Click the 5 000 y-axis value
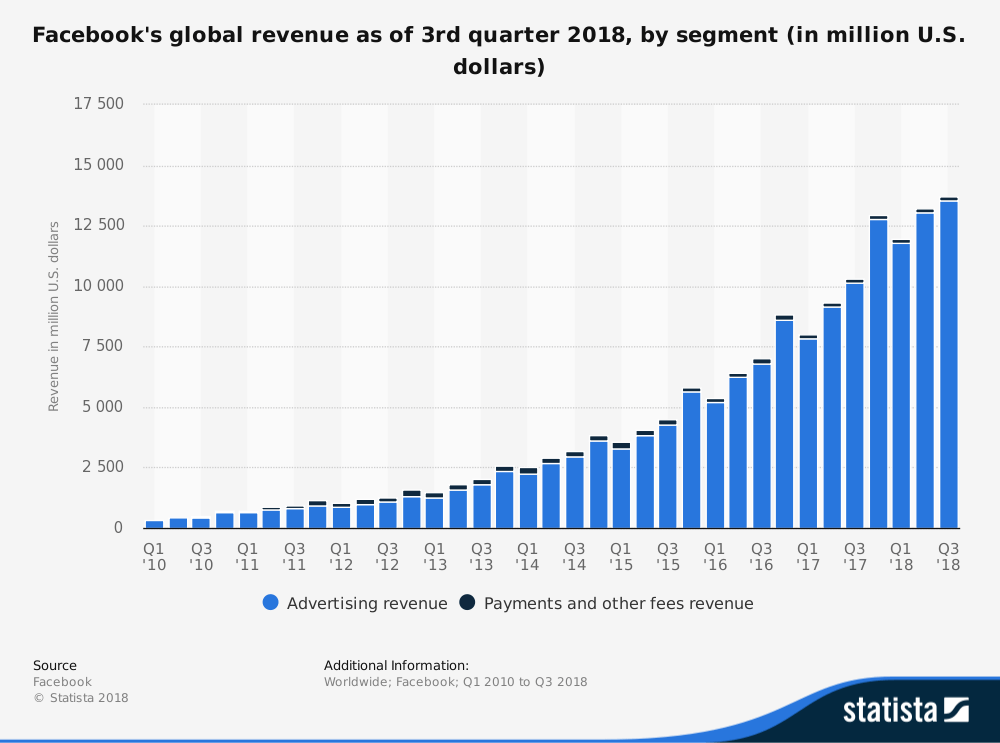The height and width of the screenshot is (743, 1000). pyautogui.click(x=102, y=407)
